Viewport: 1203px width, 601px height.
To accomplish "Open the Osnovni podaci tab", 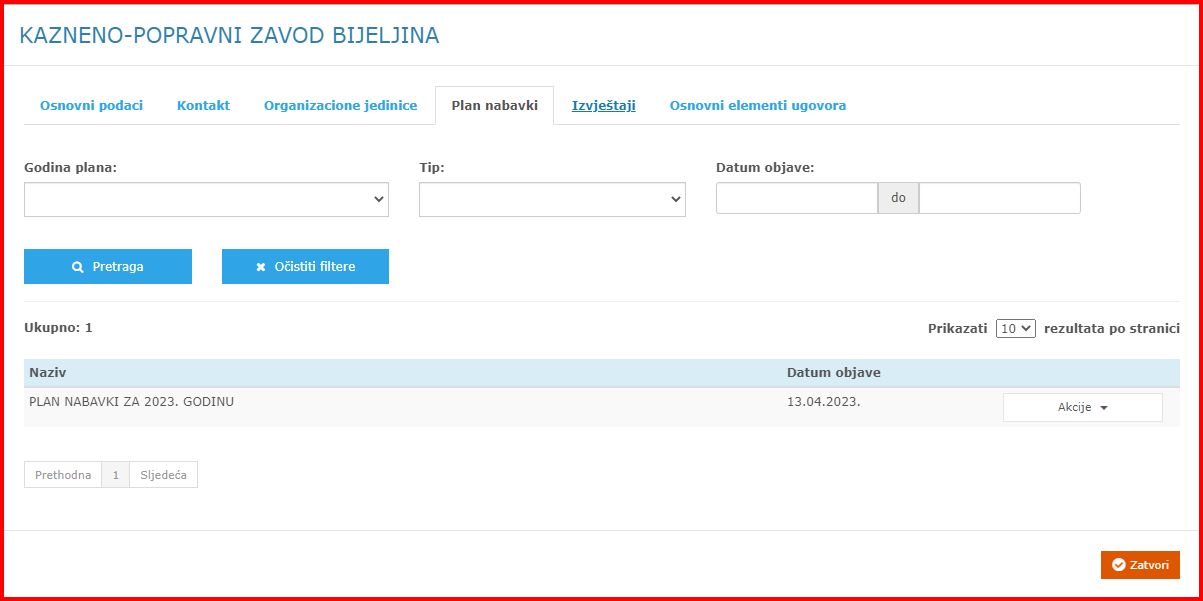I will click(x=91, y=105).
